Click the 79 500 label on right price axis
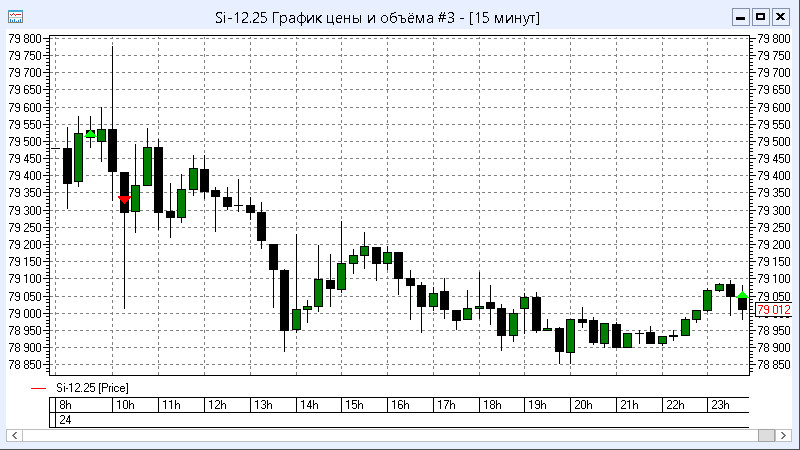This screenshot has width=800, height=450. tap(774, 141)
